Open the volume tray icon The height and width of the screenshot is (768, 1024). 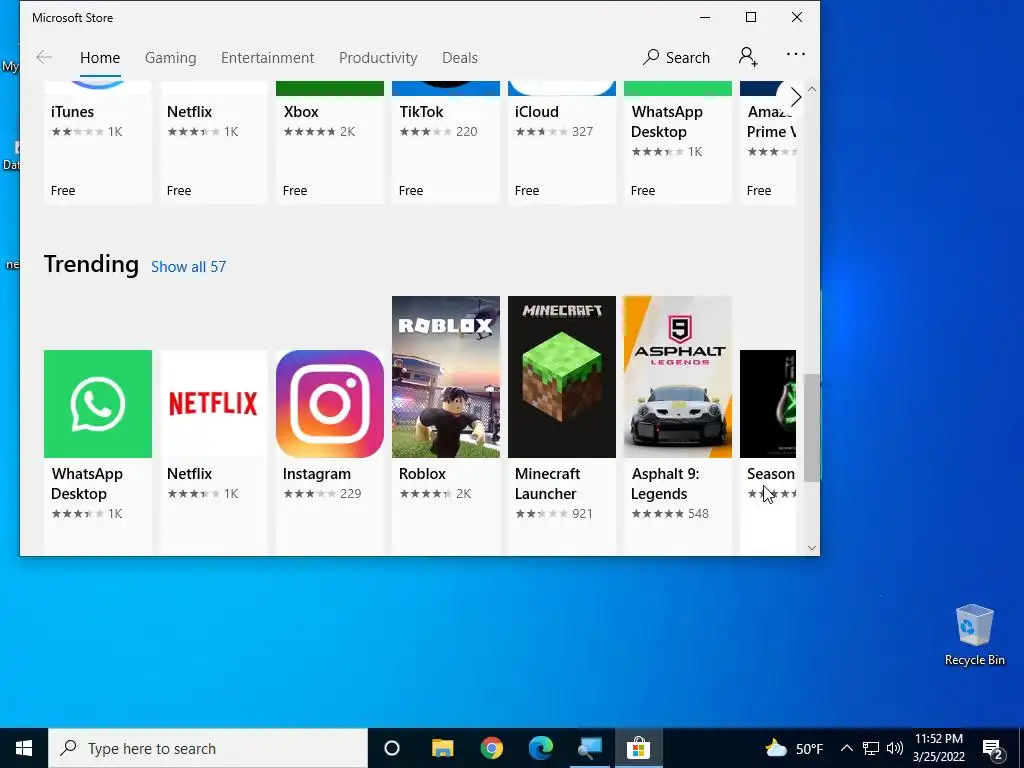point(895,748)
